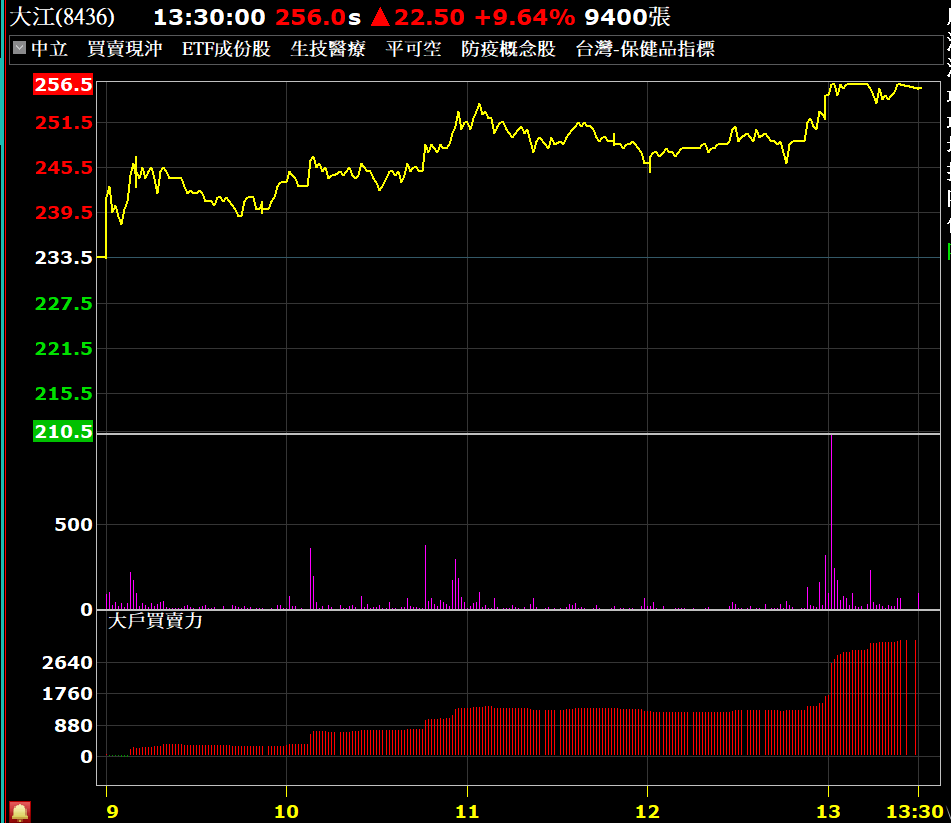Click the stock name 大江(8436)

tap(62, 17)
